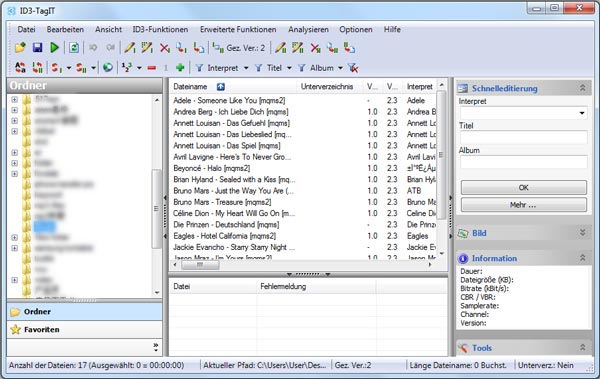Screen dimensions: 600x379
Task: Collapse the Information panel section
Action: pyautogui.click(x=582, y=258)
